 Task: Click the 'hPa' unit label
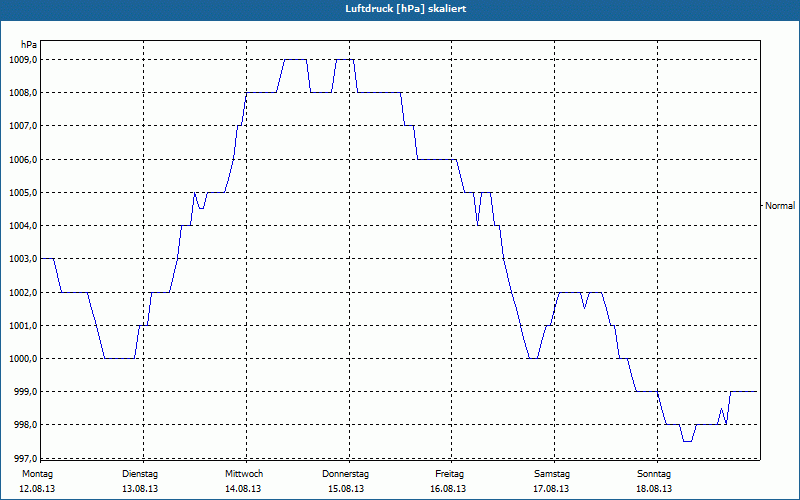pos(29,45)
